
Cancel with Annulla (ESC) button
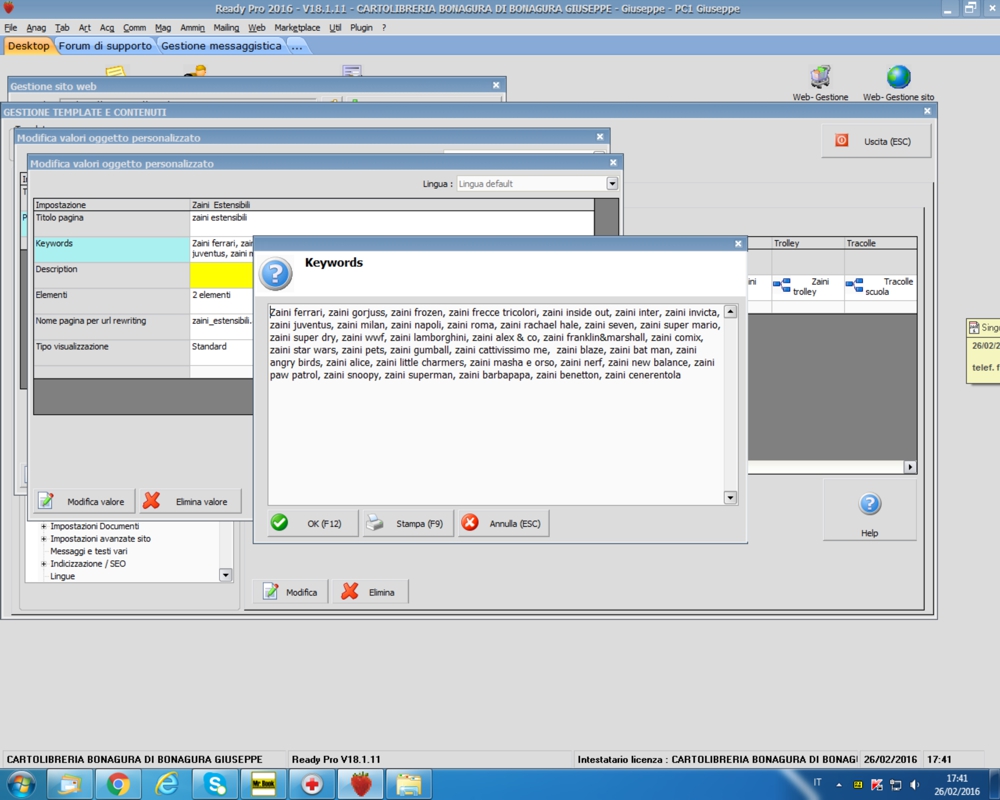[503, 523]
